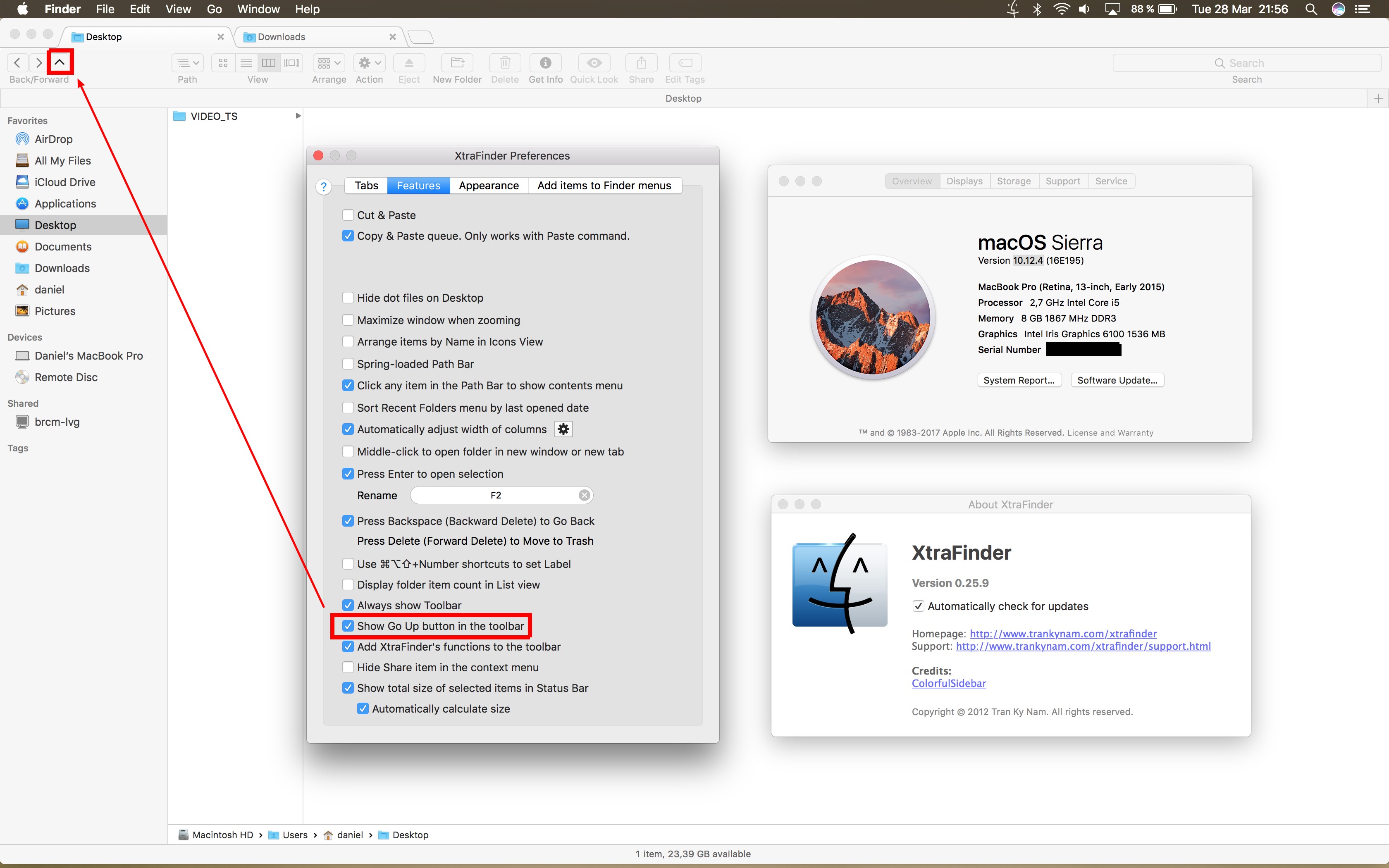Image resolution: width=1389 pixels, height=868 pixels.
Task: Click the Go Up button in the toolbar
Action: click(x=60, y=62)
